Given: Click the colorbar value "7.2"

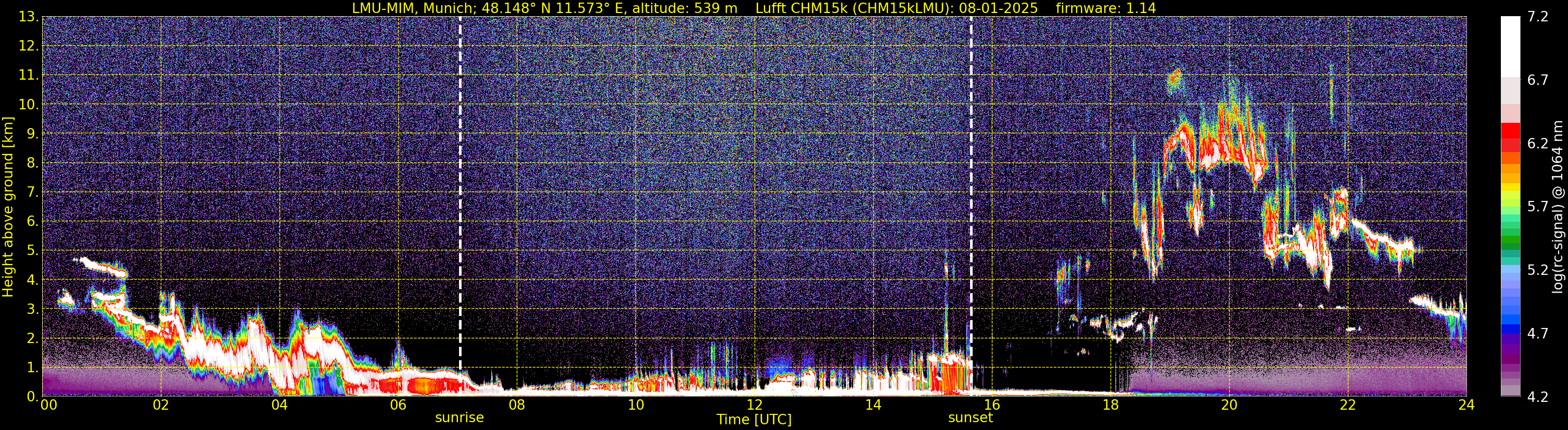Looking at the screenshot, I should pyautogui.click(x=1538, y=17).
